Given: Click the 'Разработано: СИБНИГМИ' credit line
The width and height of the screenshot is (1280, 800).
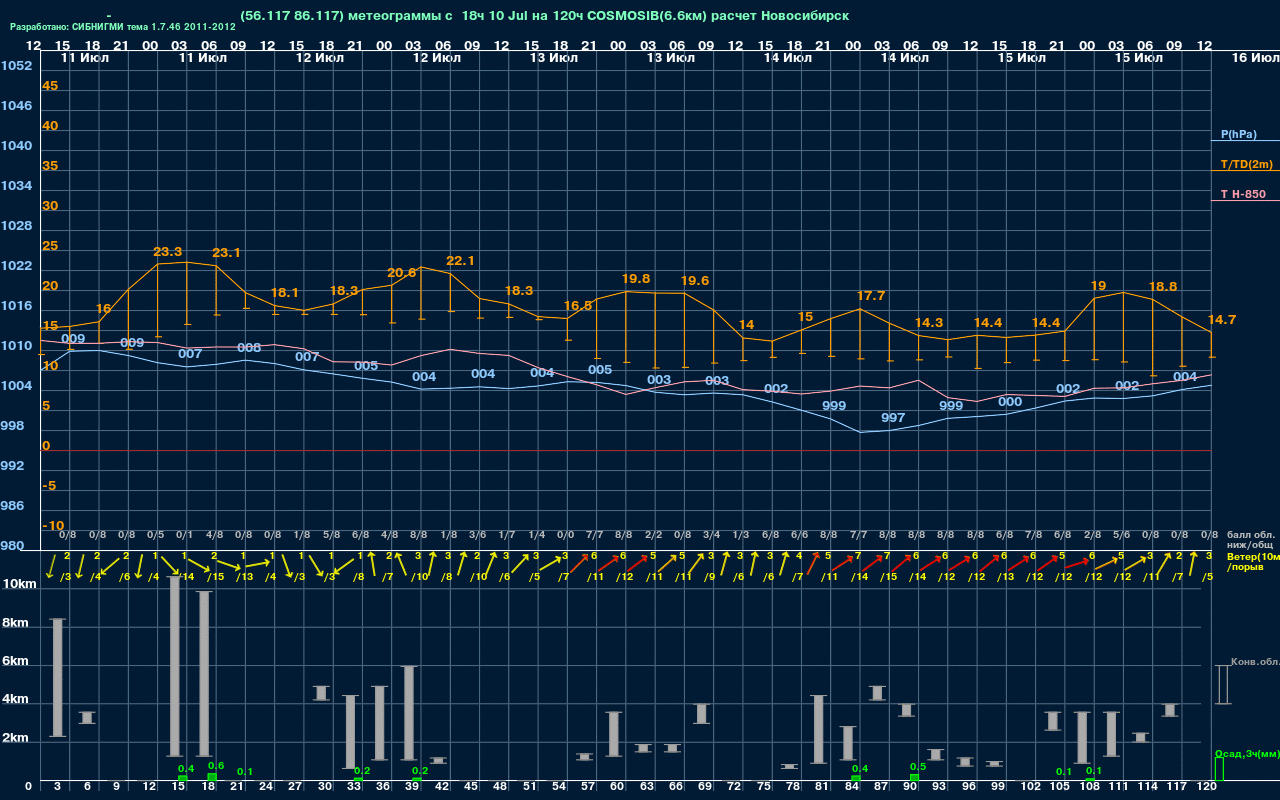Looking at the screenshot, I should pyautogui.click(x=123, y=27).
